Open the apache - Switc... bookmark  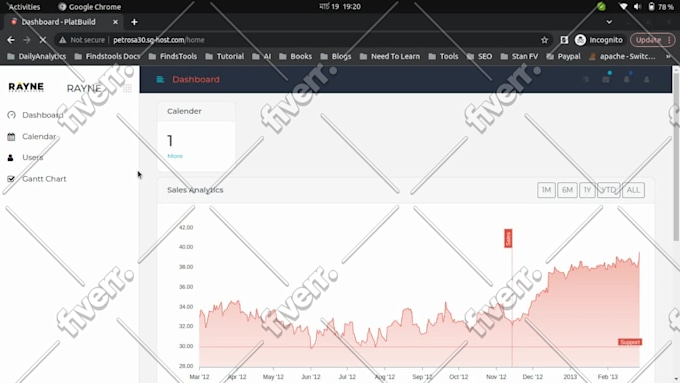pos(622,56)
